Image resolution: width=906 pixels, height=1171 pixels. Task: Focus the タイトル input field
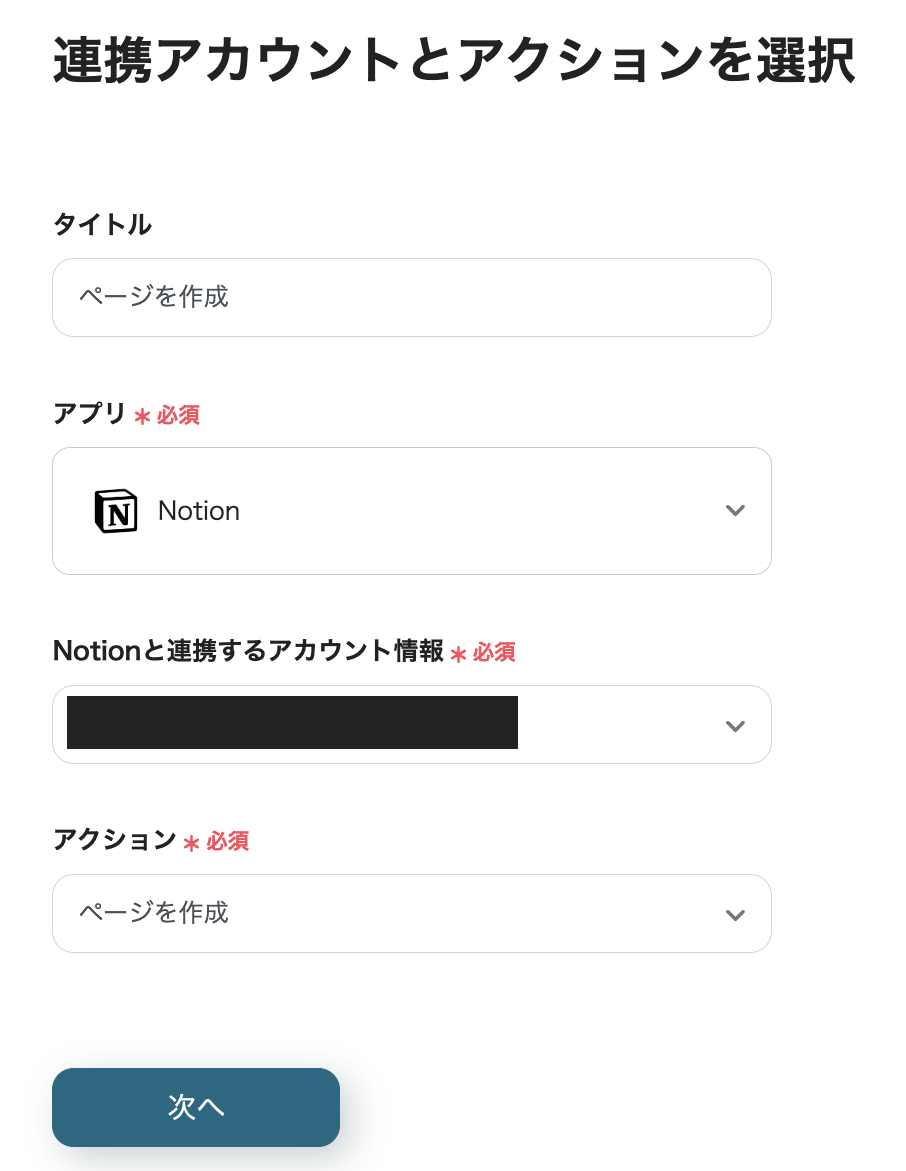(x=412, y=298)
